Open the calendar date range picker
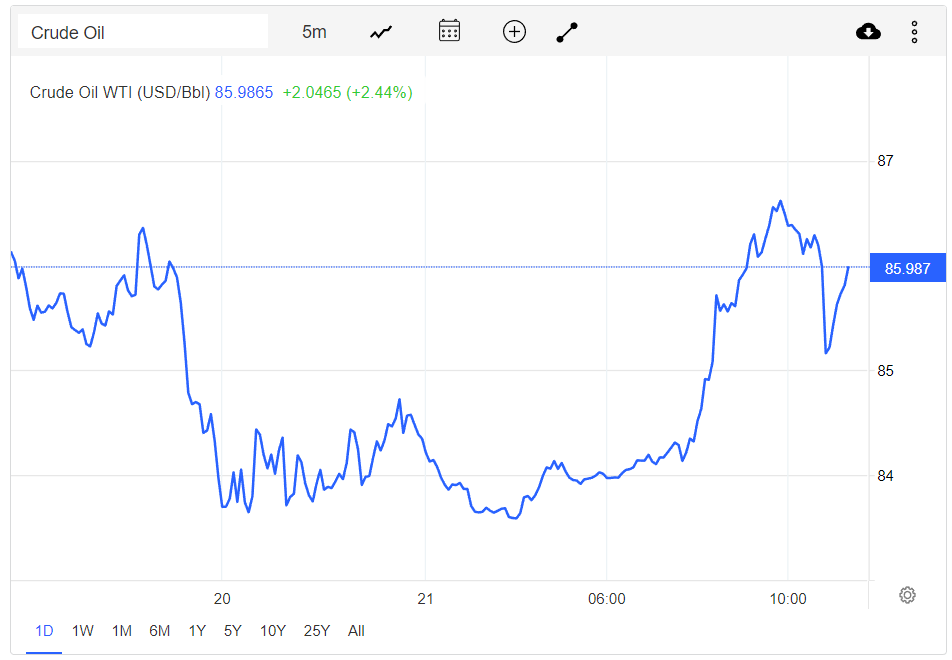 pyautogui.click(x=449, y=31)
